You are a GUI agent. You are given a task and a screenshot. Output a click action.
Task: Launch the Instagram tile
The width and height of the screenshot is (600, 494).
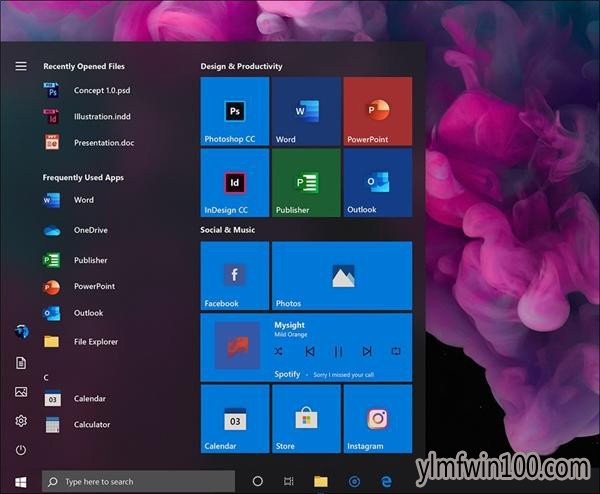tap(378, 419)
